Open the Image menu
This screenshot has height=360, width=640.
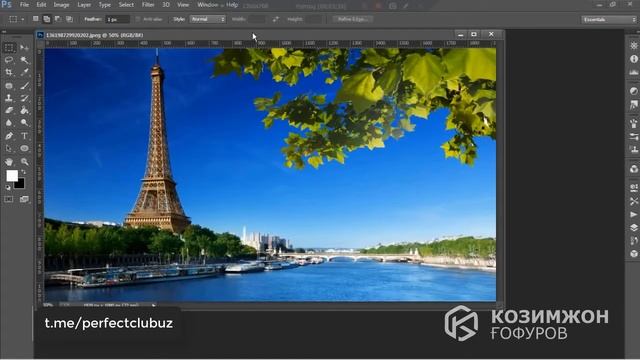(x=61, y=5)
